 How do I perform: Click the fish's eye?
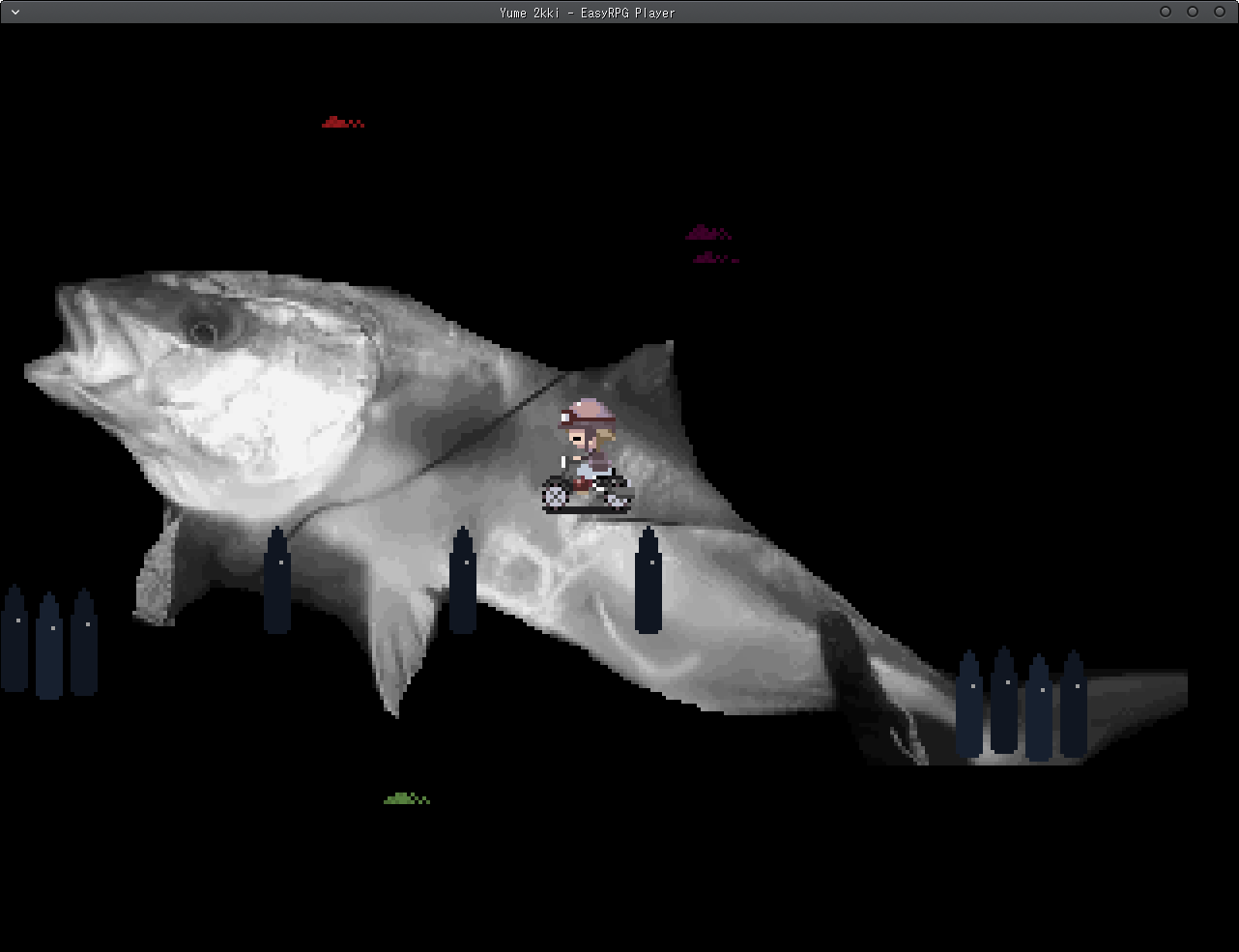[x=203, y=332]
